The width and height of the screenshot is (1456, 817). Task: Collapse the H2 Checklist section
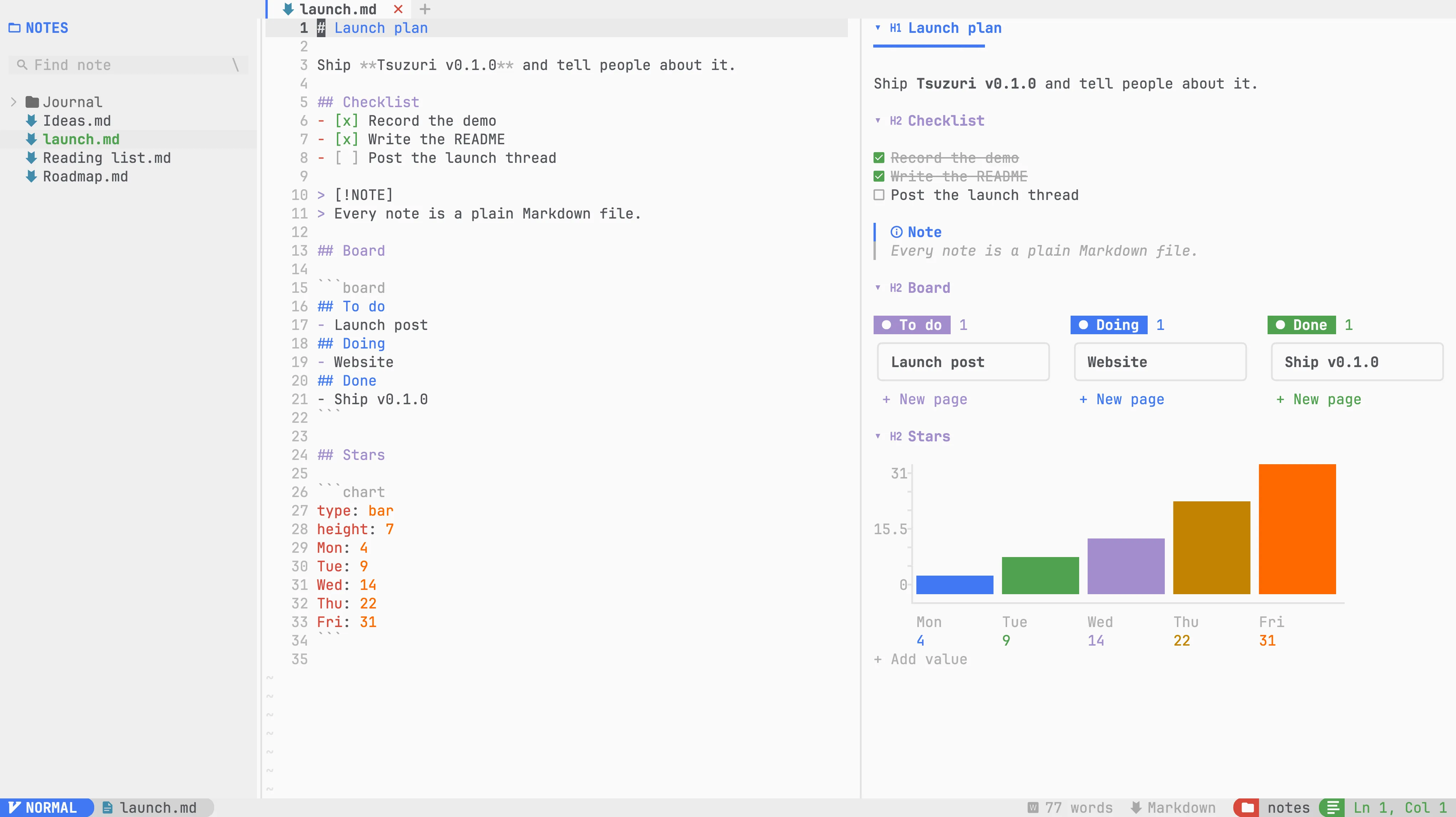click(878, 120)
